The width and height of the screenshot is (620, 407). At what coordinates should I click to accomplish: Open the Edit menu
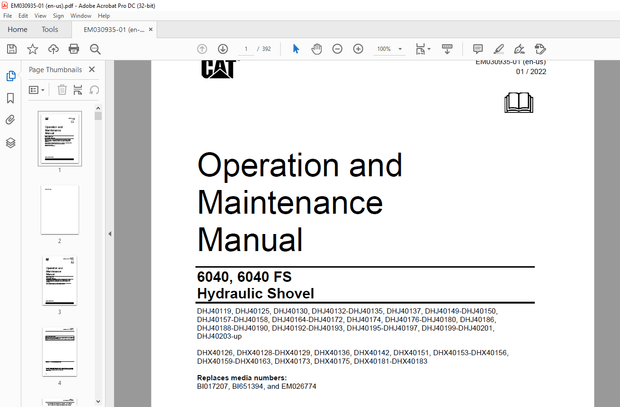click(x=23, y=16)
